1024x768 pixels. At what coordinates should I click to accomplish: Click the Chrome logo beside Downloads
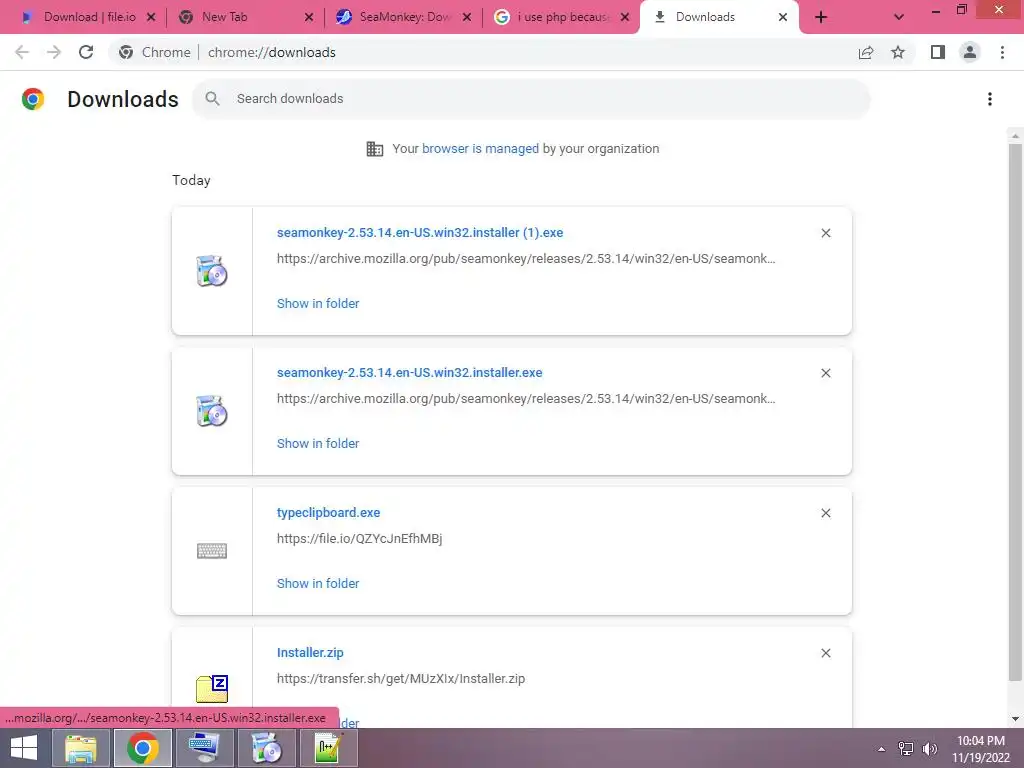[x=33, y=99]
